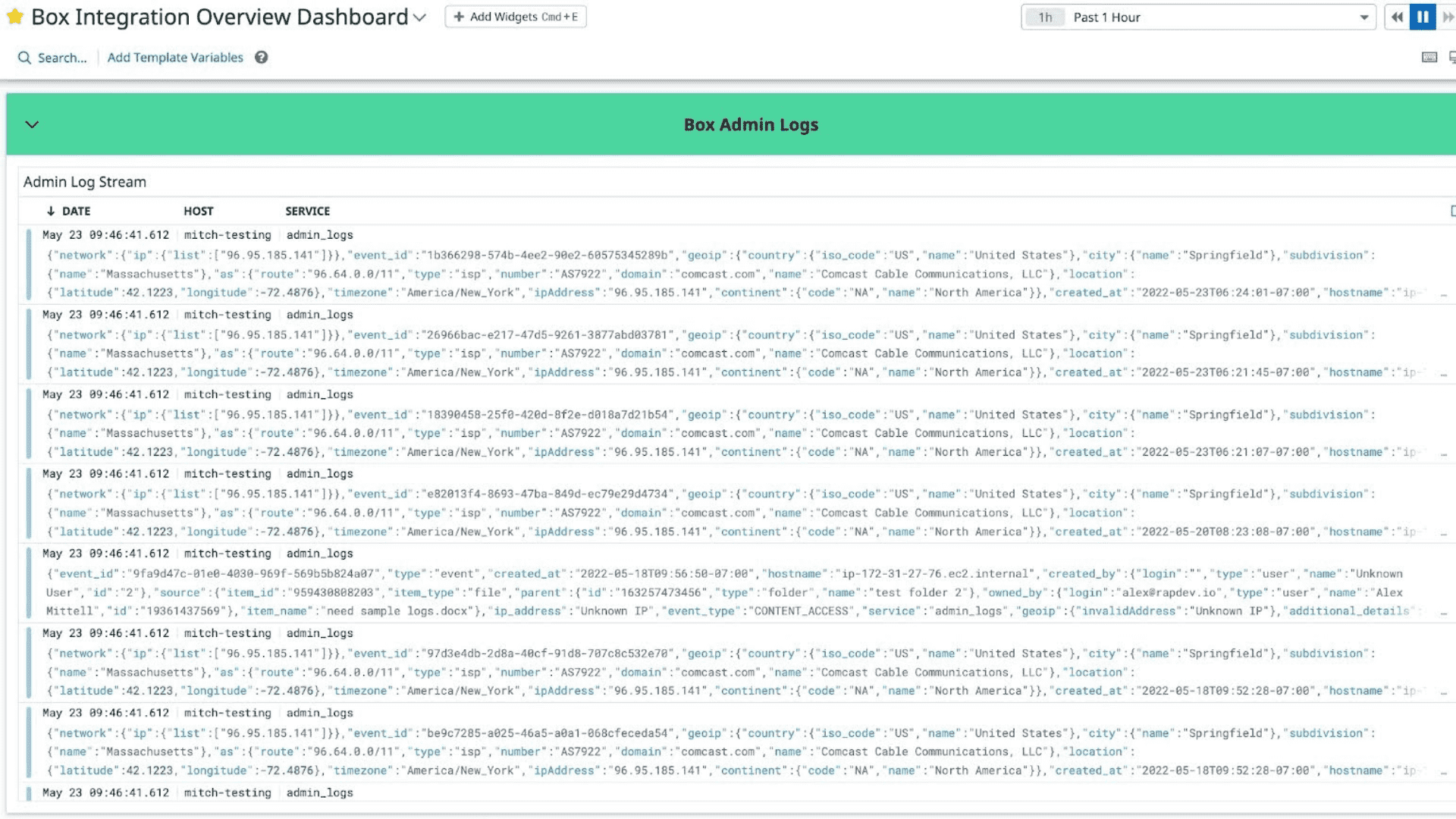Viewport: 1456px width, 819px height.
Task: Click the status bar of the e82013f4 log
Action: click(29, 502)
